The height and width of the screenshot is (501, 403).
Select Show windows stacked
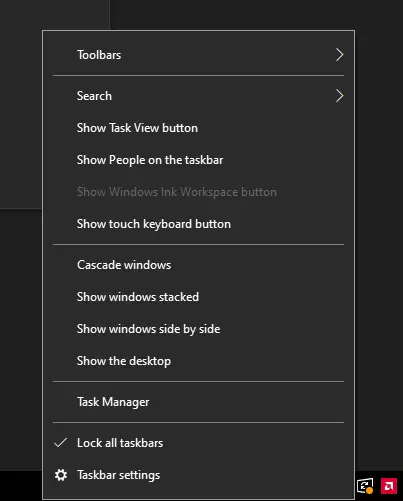198,297
